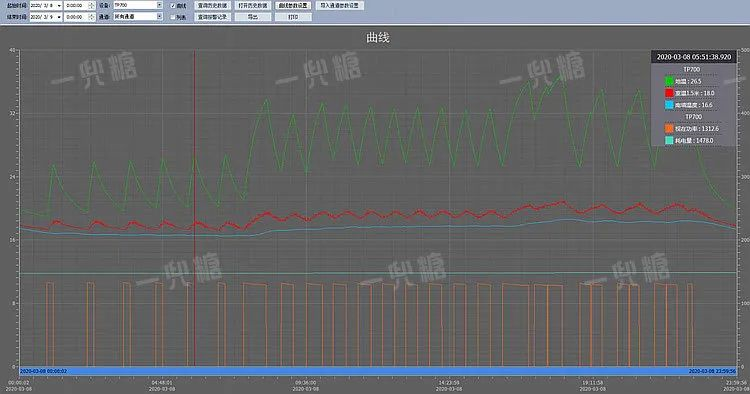Adjust the end time spinner arrows

[92, 17]
